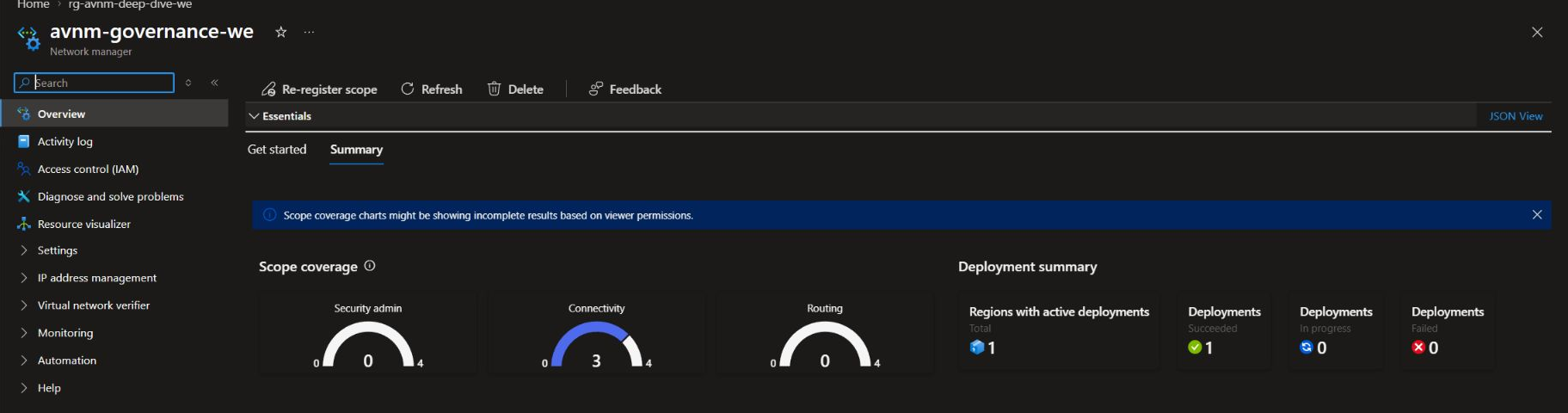The width and height of the screenshot is (1568, 413).
Task: Collapse the Essentials section
Action: coord(254,116)
